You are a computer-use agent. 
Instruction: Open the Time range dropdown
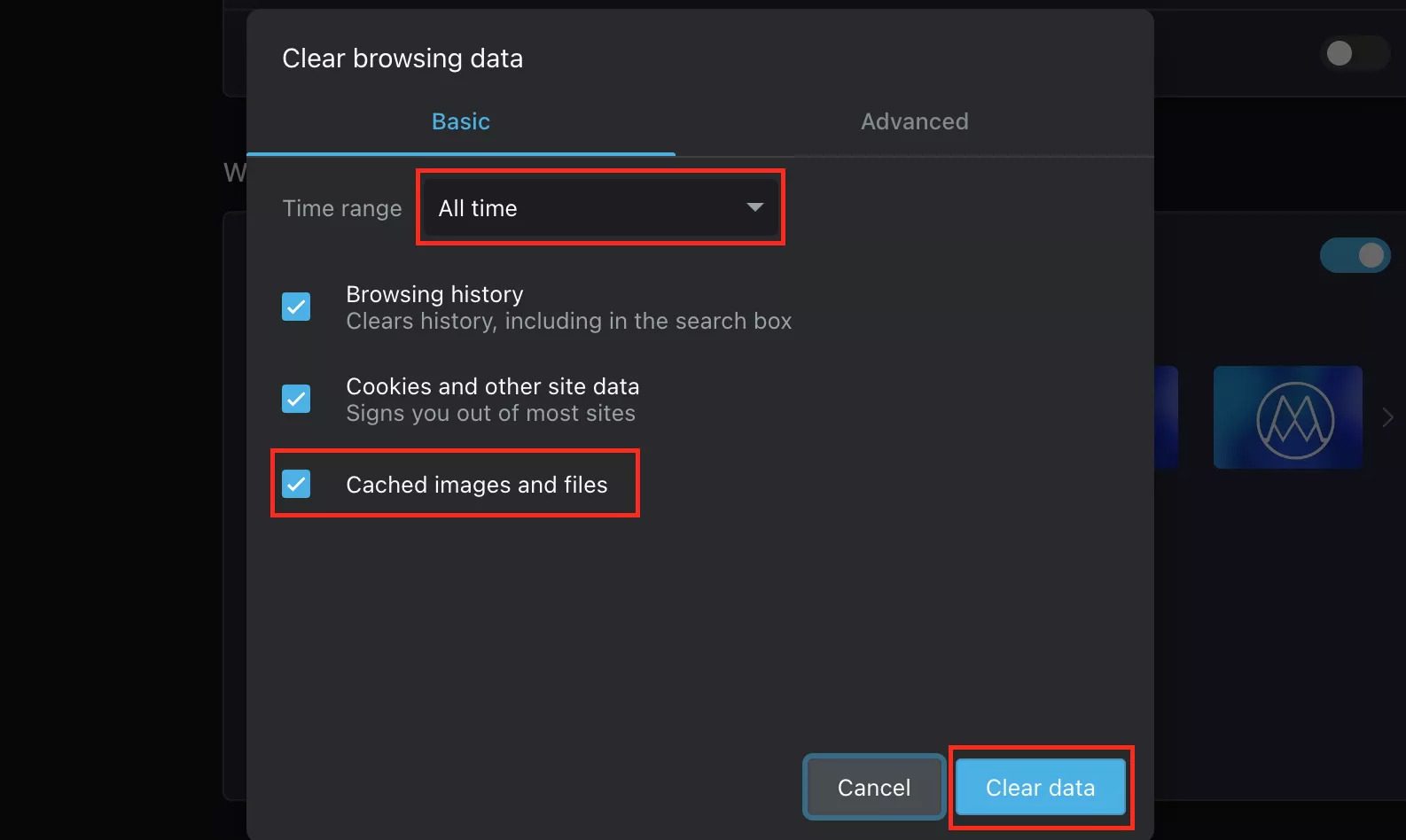click(x=600, y=208)
